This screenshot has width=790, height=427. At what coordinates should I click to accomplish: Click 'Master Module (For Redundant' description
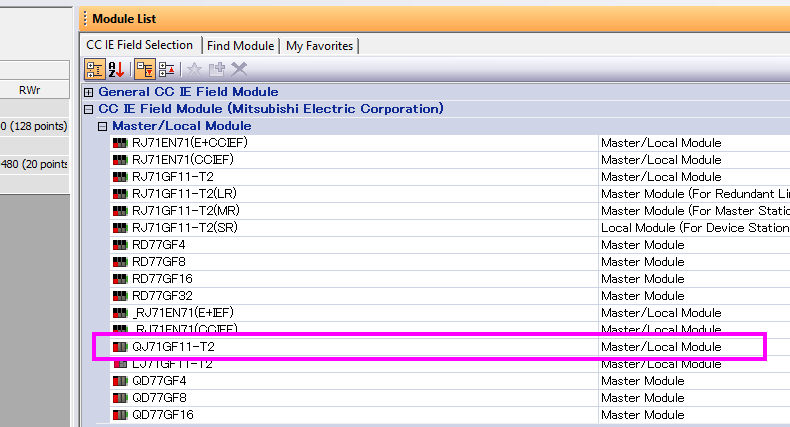click(695, 194)
